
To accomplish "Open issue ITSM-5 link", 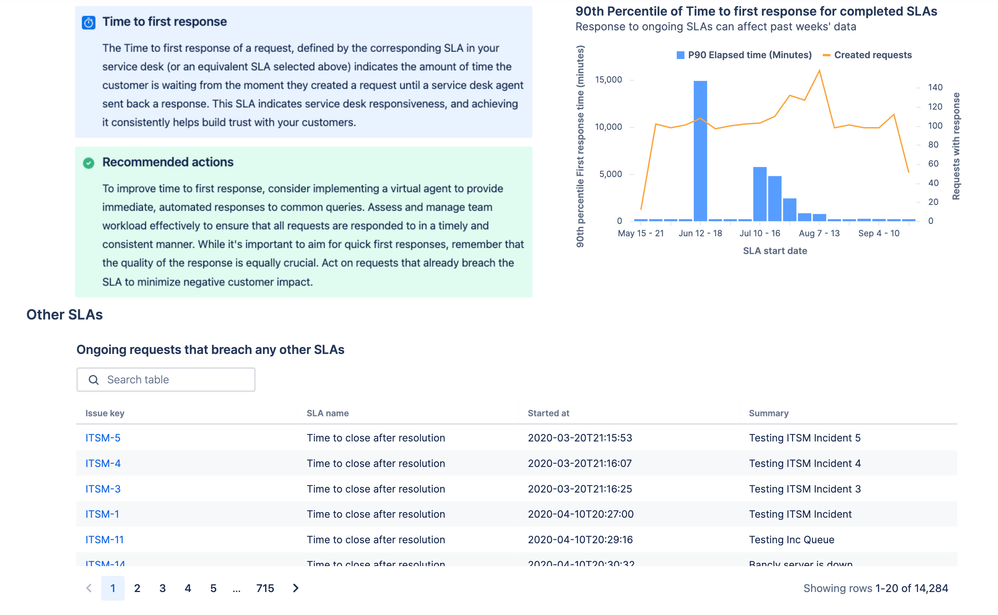I will click(x=103, y=438).
